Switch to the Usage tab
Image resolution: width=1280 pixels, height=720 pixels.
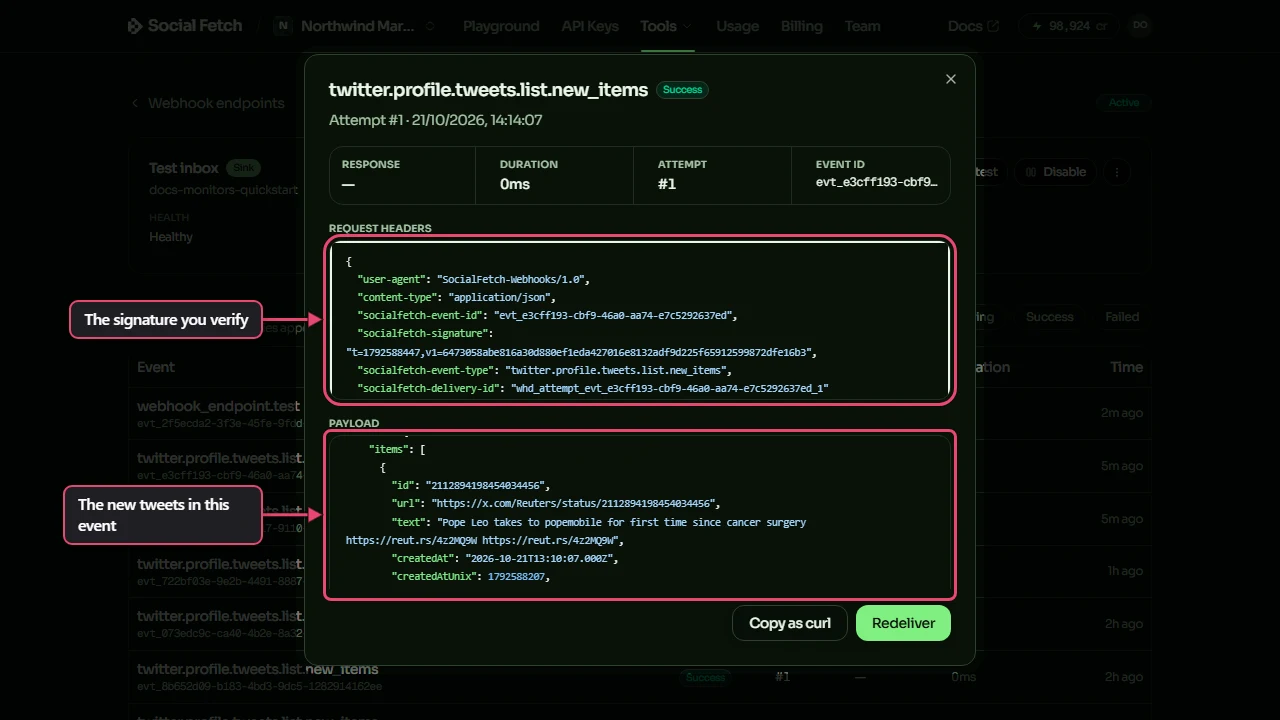click(737, 26)
